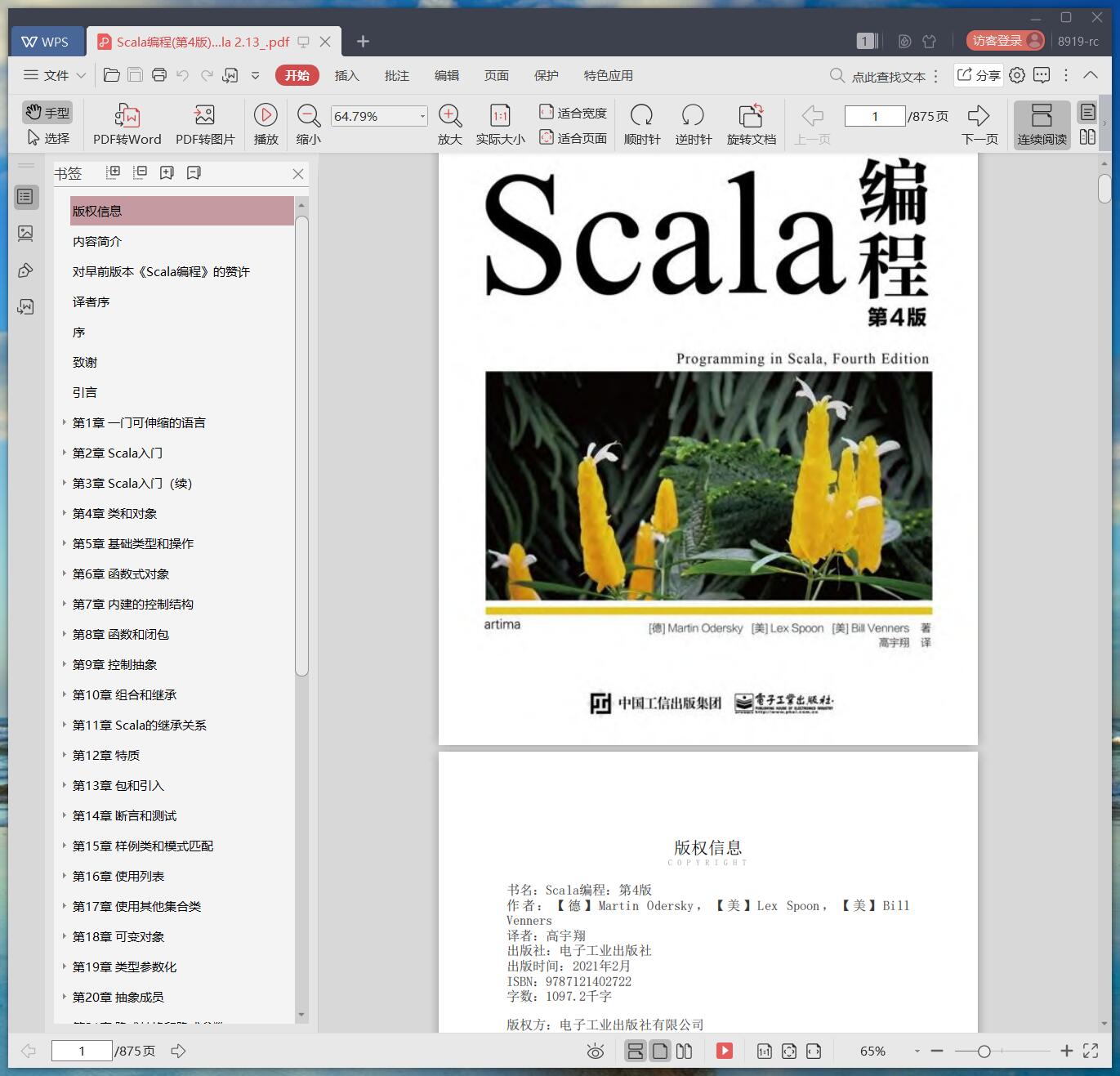Image resolution: width=1120 pixels, height=1076 pixels.
Task: Expand 第10章 组合和继承
Action: pos(65,694)
